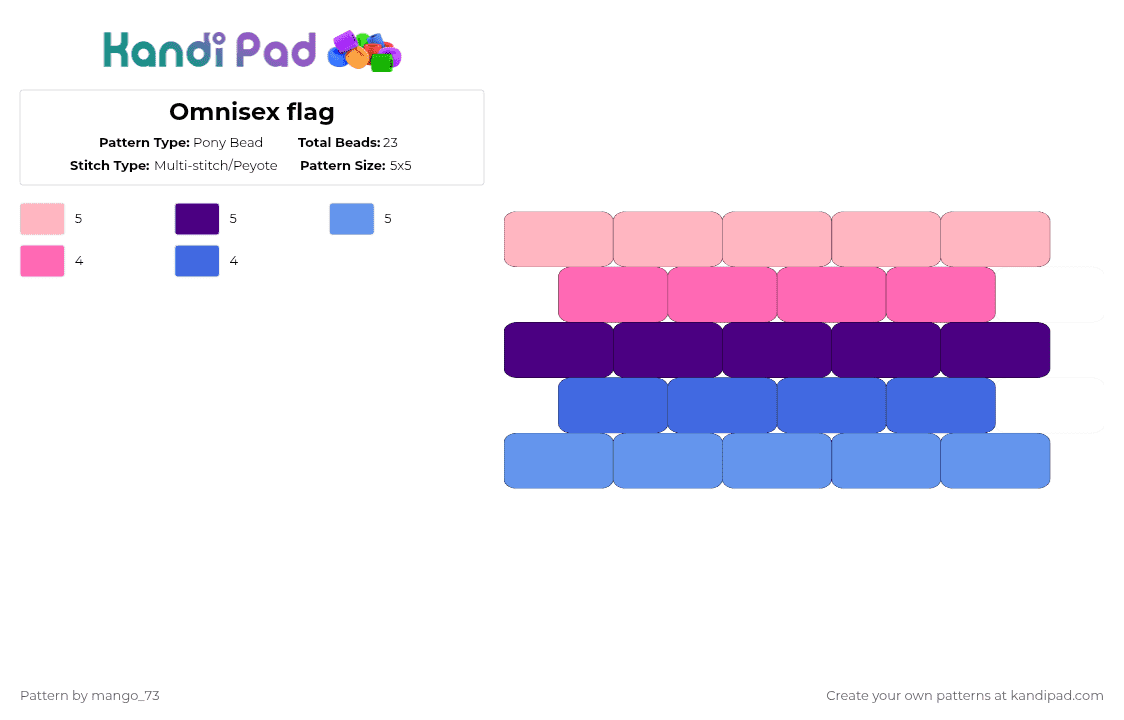
Task: Select the hot pink color swatch
Action: (x=42, y=261)
